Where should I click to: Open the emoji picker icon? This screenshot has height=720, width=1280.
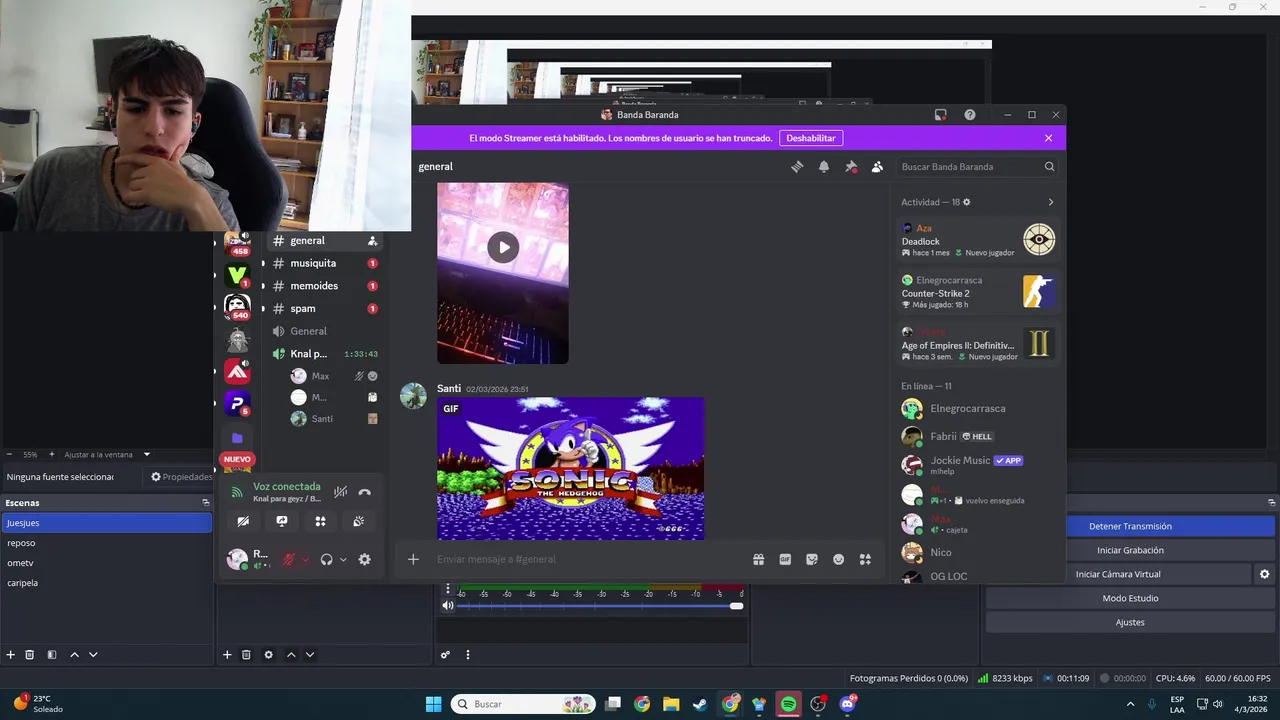[839, 559]
